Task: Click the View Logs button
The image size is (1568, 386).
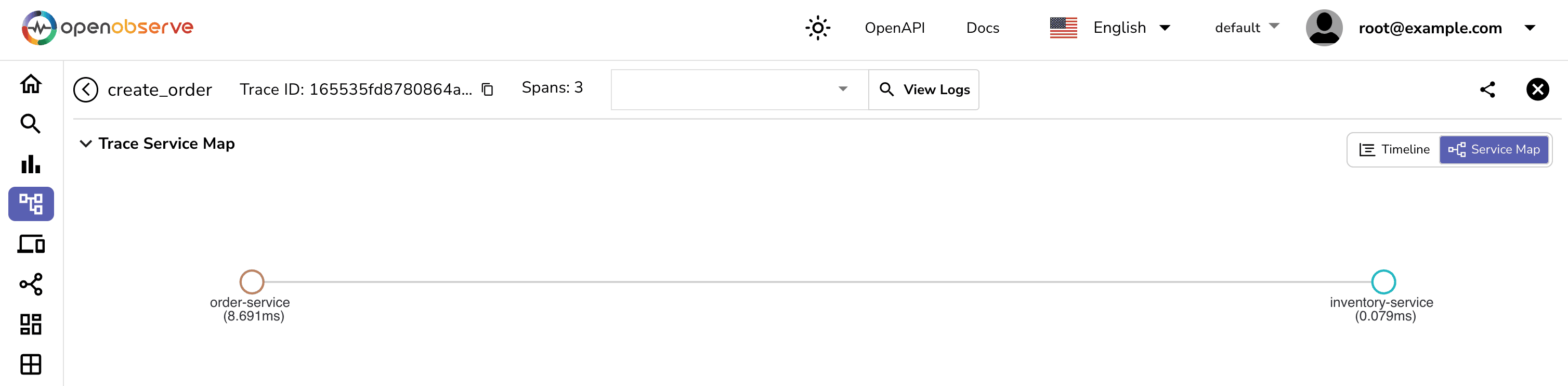Action: tap(923, 89)
